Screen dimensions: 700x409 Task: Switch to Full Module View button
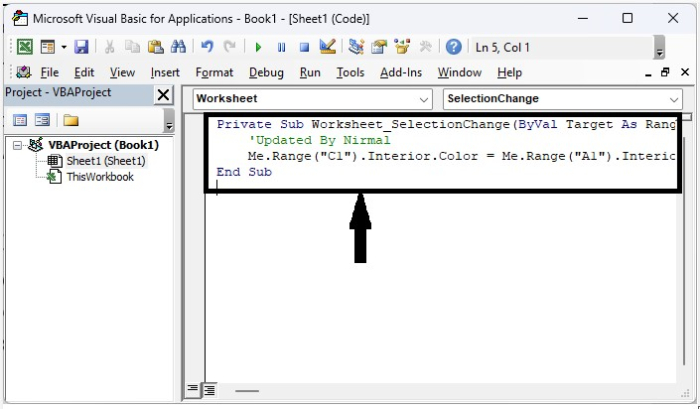coord(209,390)
